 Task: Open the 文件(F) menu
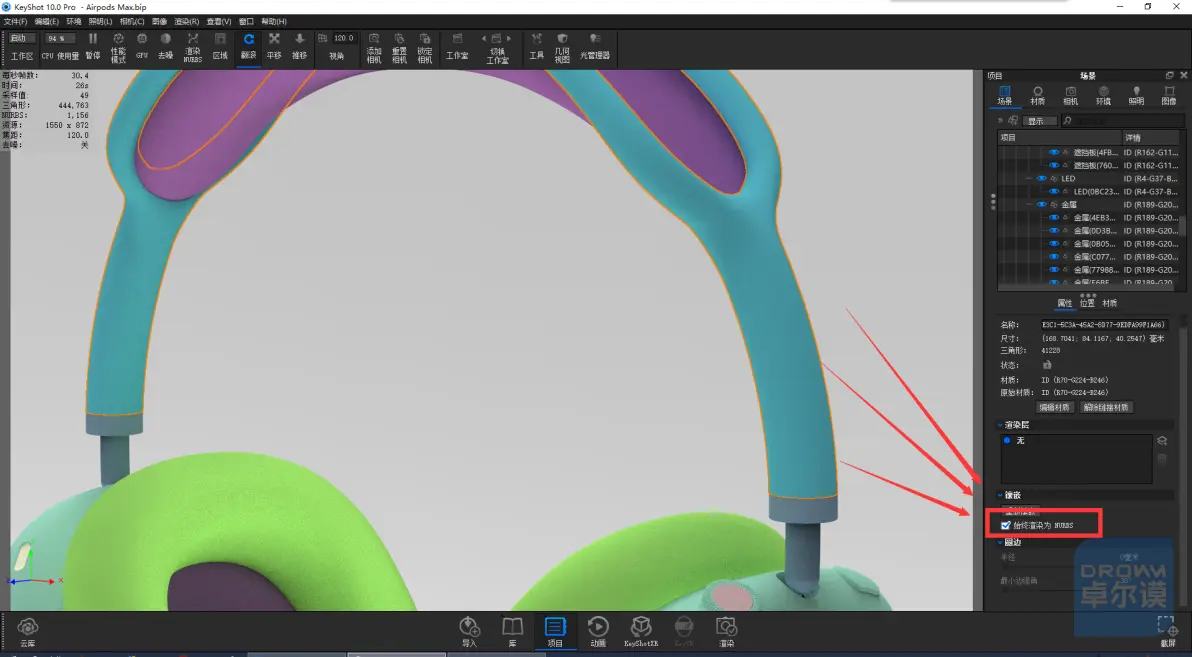(x=15, y=21)
